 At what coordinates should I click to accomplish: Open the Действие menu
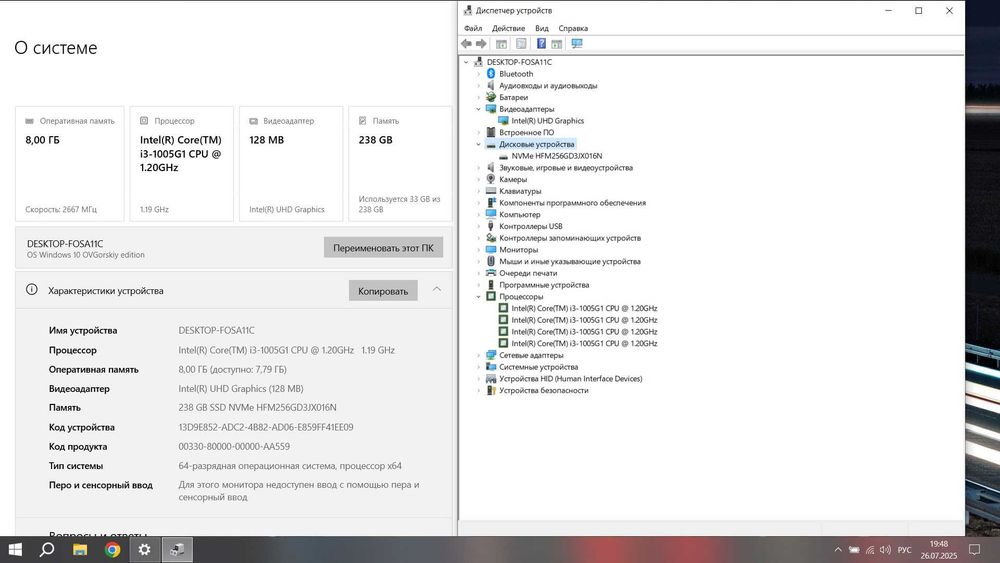tap(508, 29)
